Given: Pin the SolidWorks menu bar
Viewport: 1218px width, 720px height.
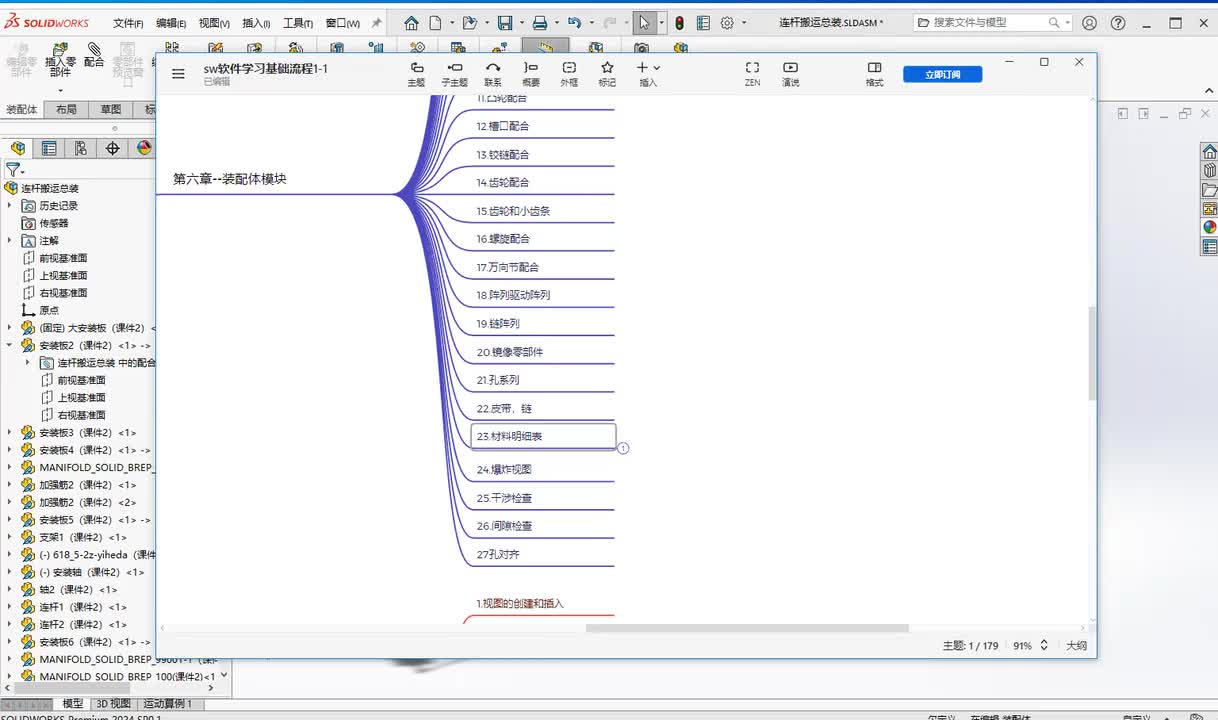Looking at the screenshot, I should tap(376, 22).
